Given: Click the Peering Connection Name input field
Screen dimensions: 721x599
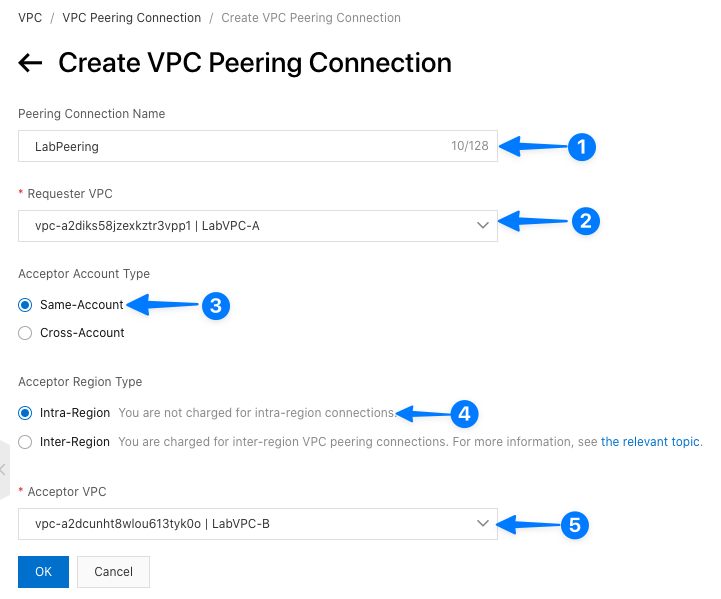Looking at the screenshot, I should pyautogui.click(x=230, y=146).
